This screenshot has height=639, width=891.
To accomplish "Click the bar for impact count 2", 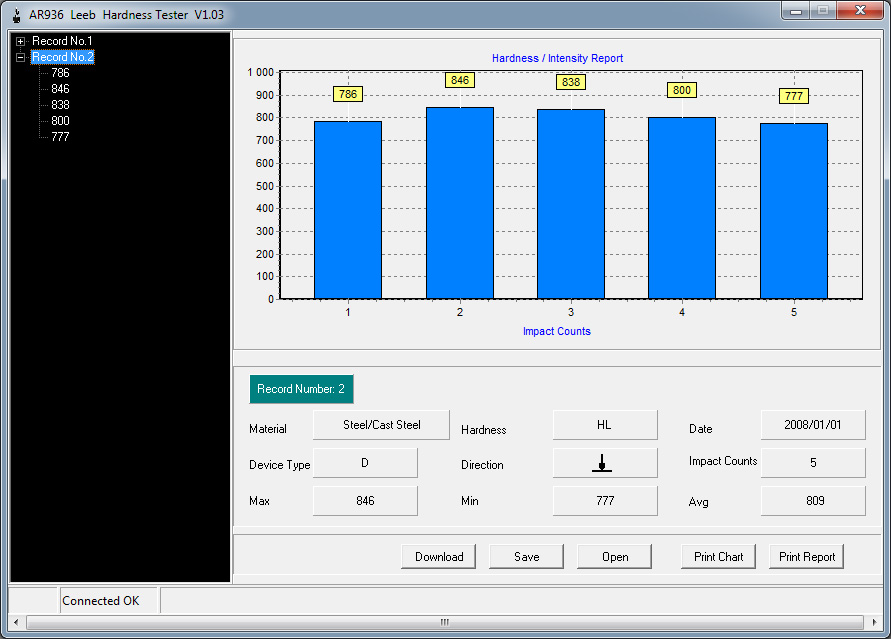I will (x=460, y=203).
